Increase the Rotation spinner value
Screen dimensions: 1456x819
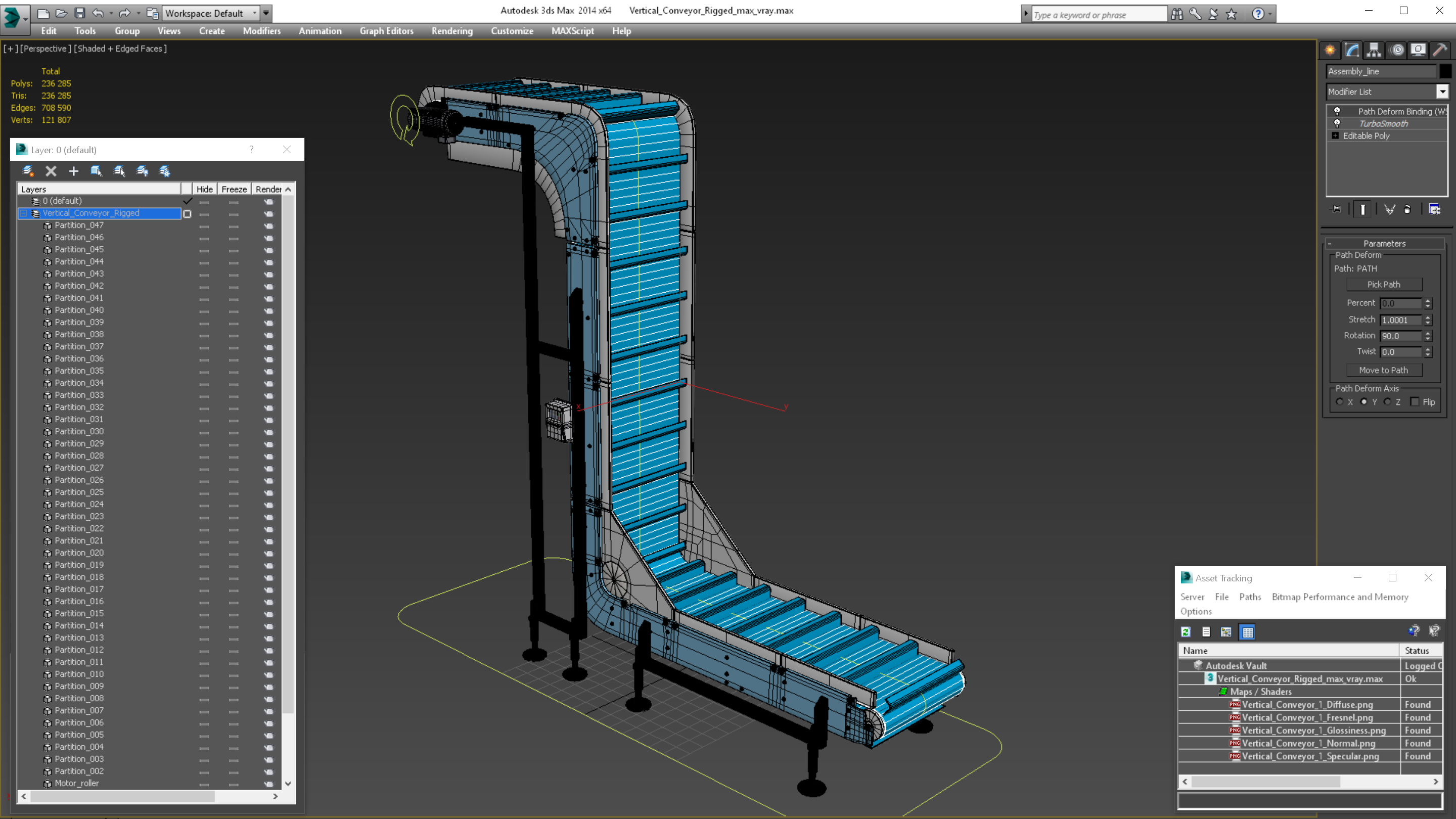pyautogui.click(x=1428, y=333)
